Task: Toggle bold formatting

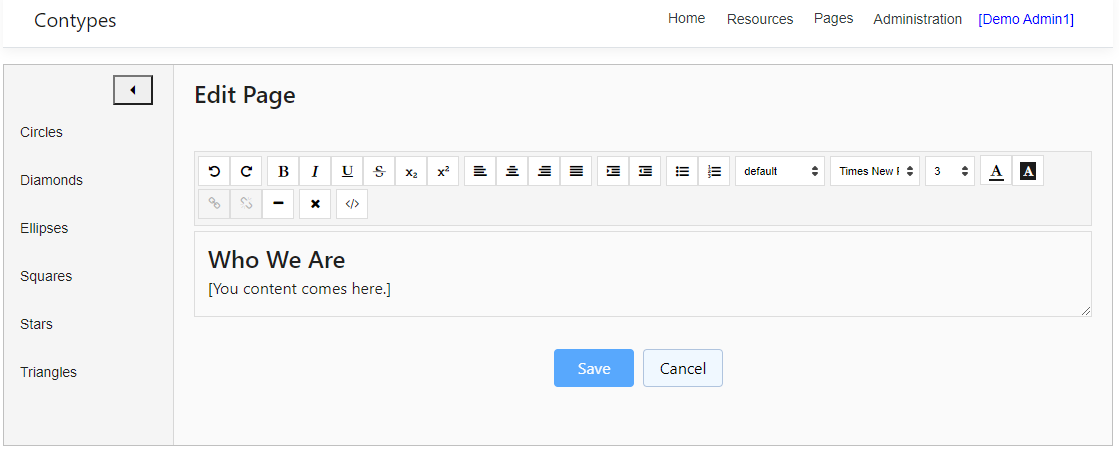Action: coord(283,171)
